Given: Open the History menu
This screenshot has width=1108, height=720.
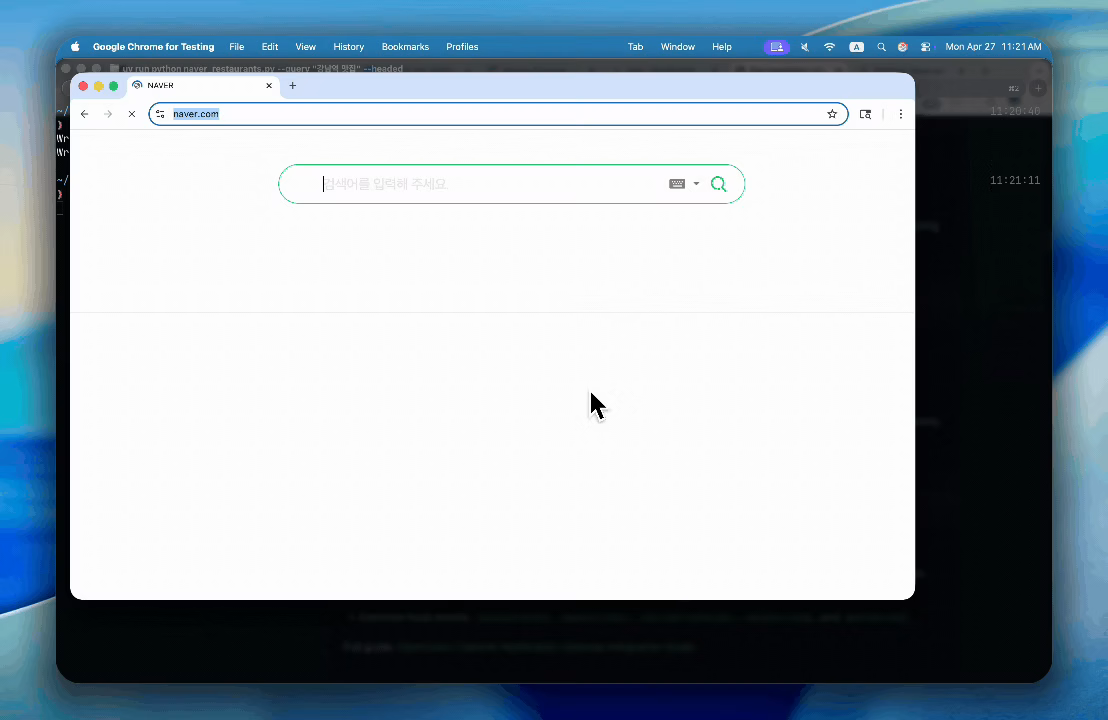Looking at the screenshot, I should [x=348, y=47].
